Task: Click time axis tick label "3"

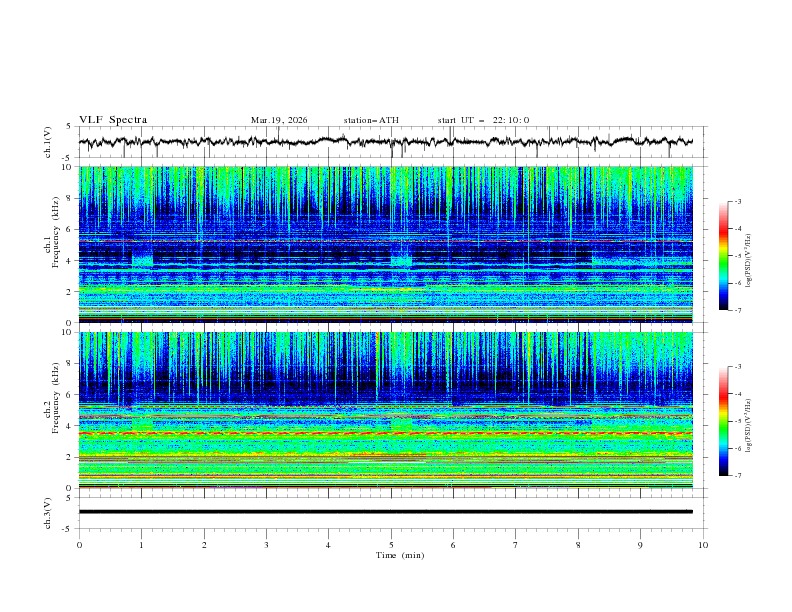Action: (x=266, y=545)
